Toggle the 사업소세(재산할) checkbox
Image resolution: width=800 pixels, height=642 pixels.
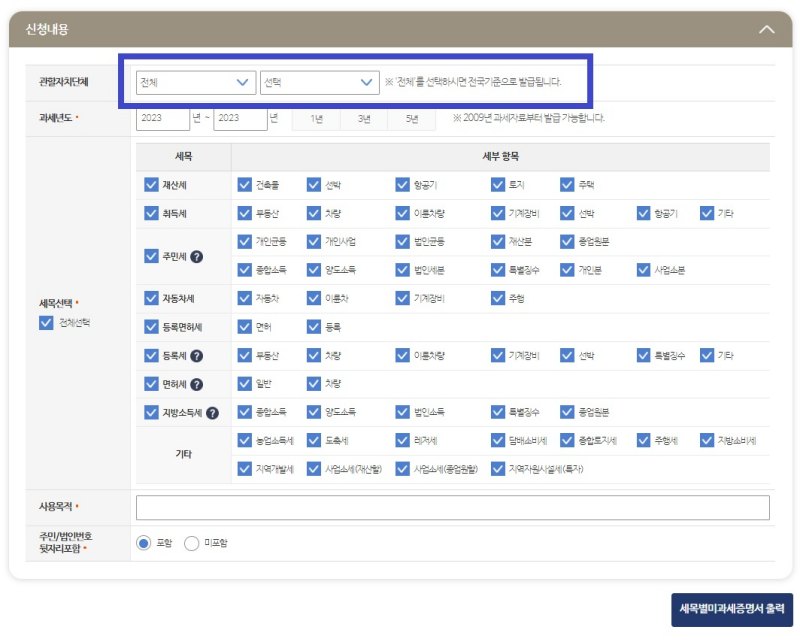(314, 468)
